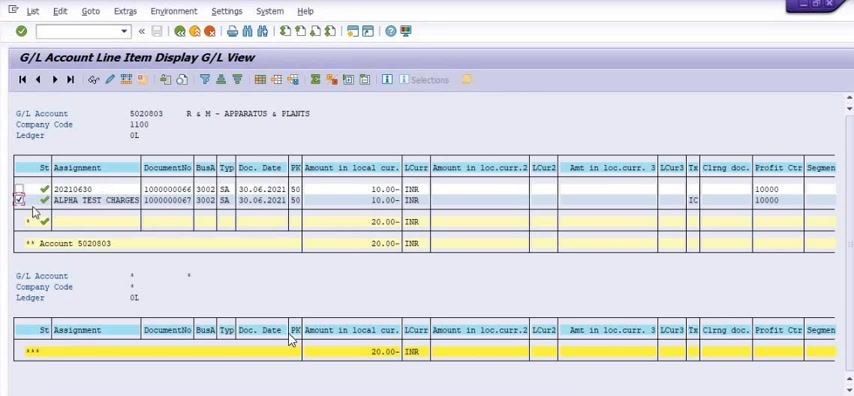Collapse the command field using the « arrow
Viewport: 854px width, 396px height.
click(142, 32)
